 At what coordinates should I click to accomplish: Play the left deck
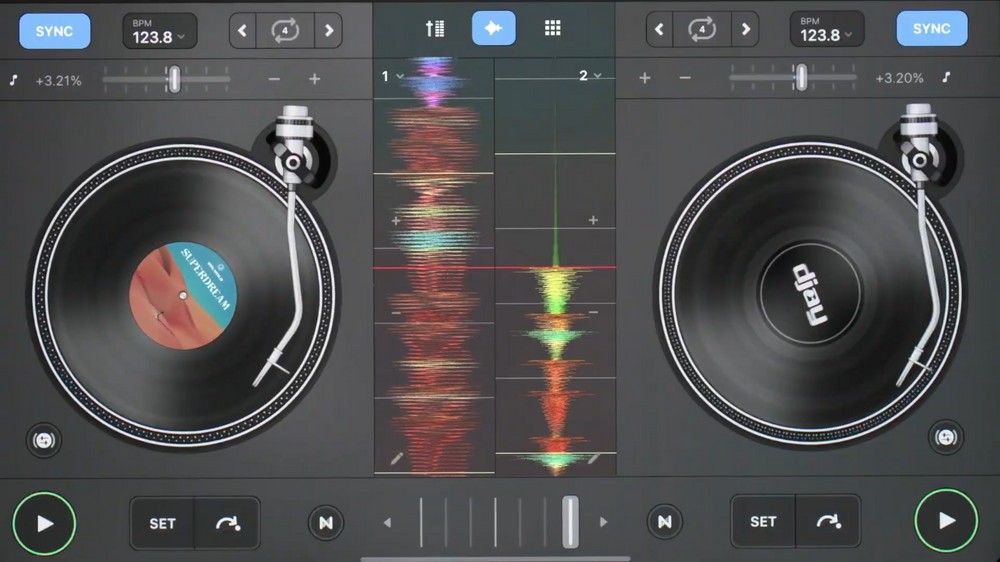(x=44, y=524)
